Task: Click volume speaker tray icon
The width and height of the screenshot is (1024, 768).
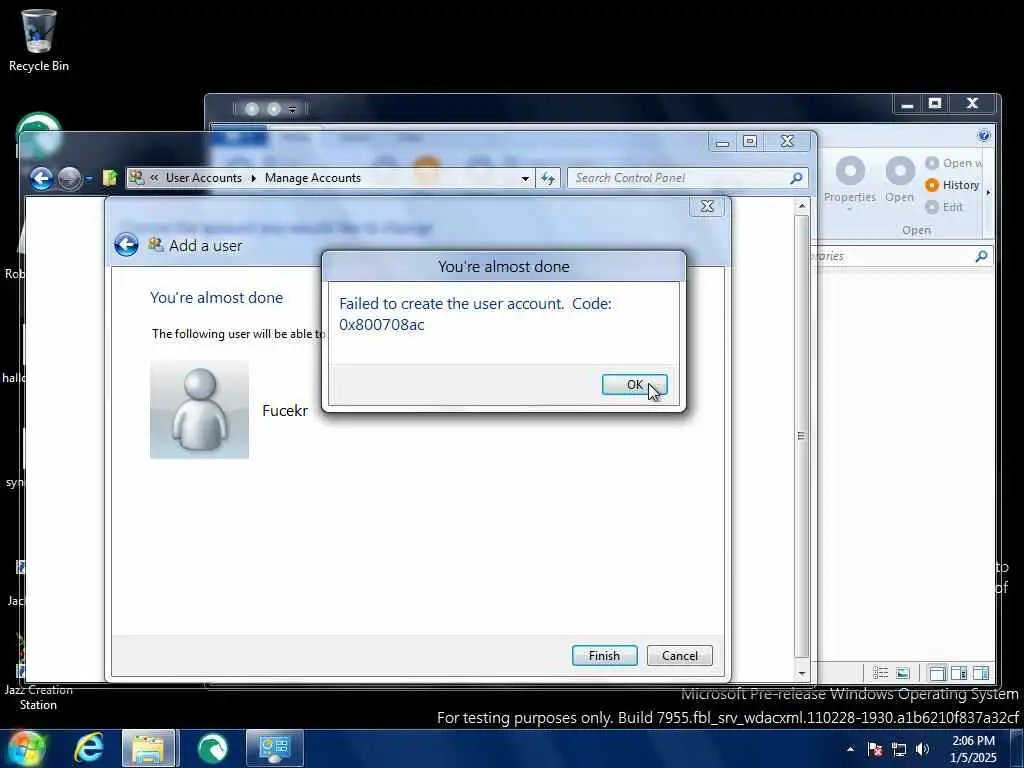Action: point(922,749)
